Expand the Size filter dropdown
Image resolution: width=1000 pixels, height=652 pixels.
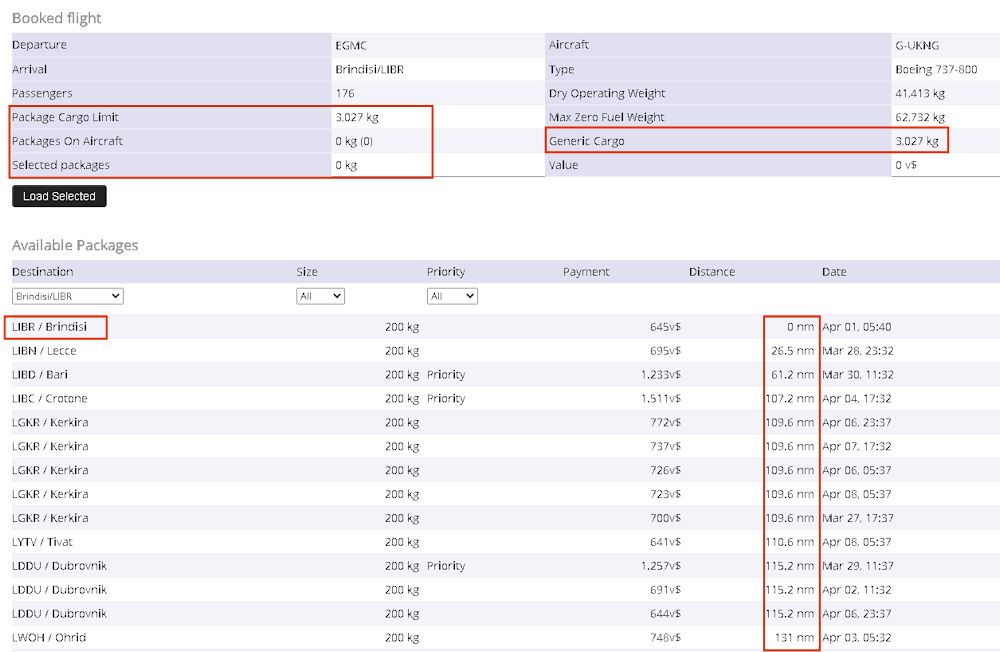coord(320,296)
